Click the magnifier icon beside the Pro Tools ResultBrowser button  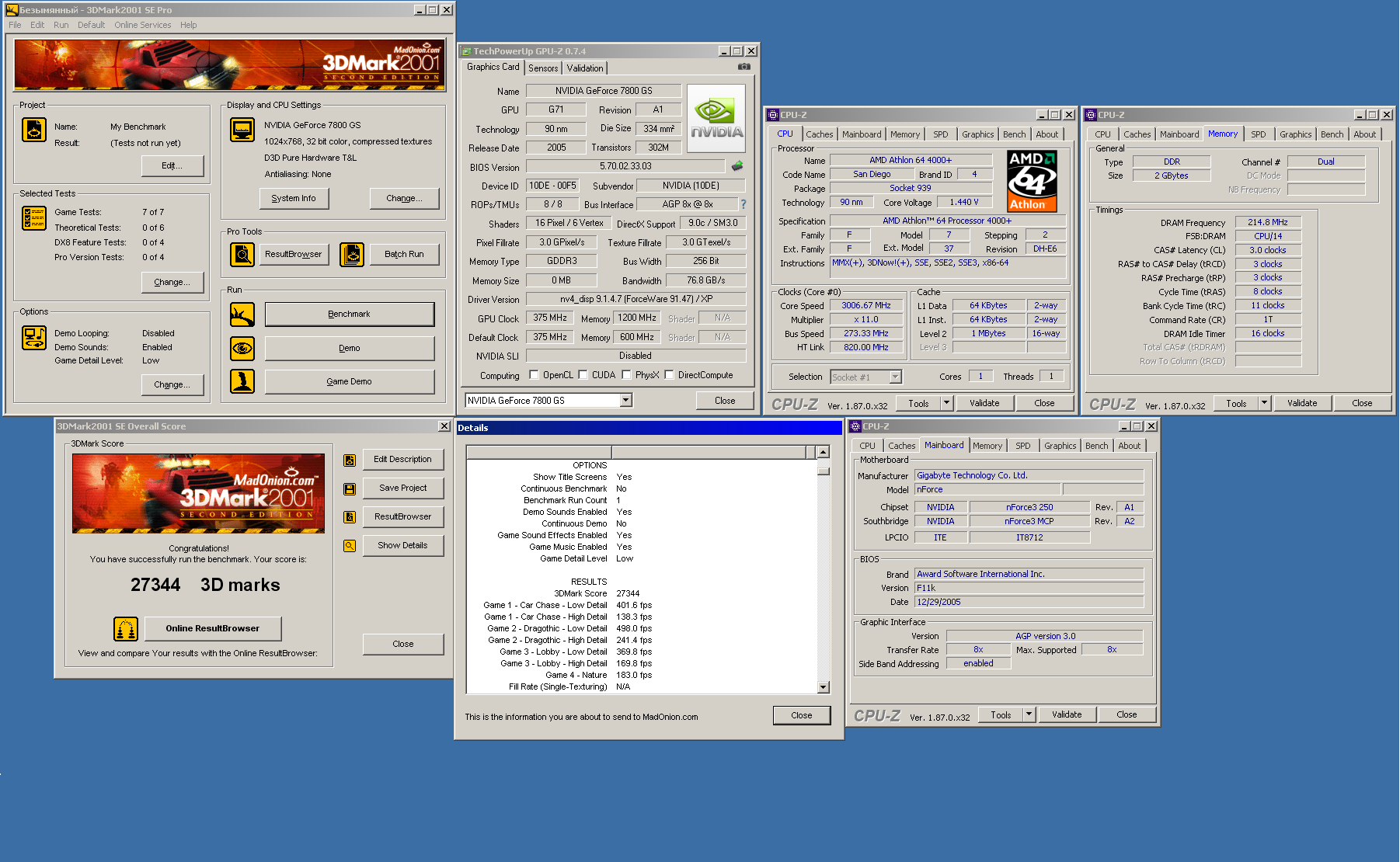pos(242,254)
